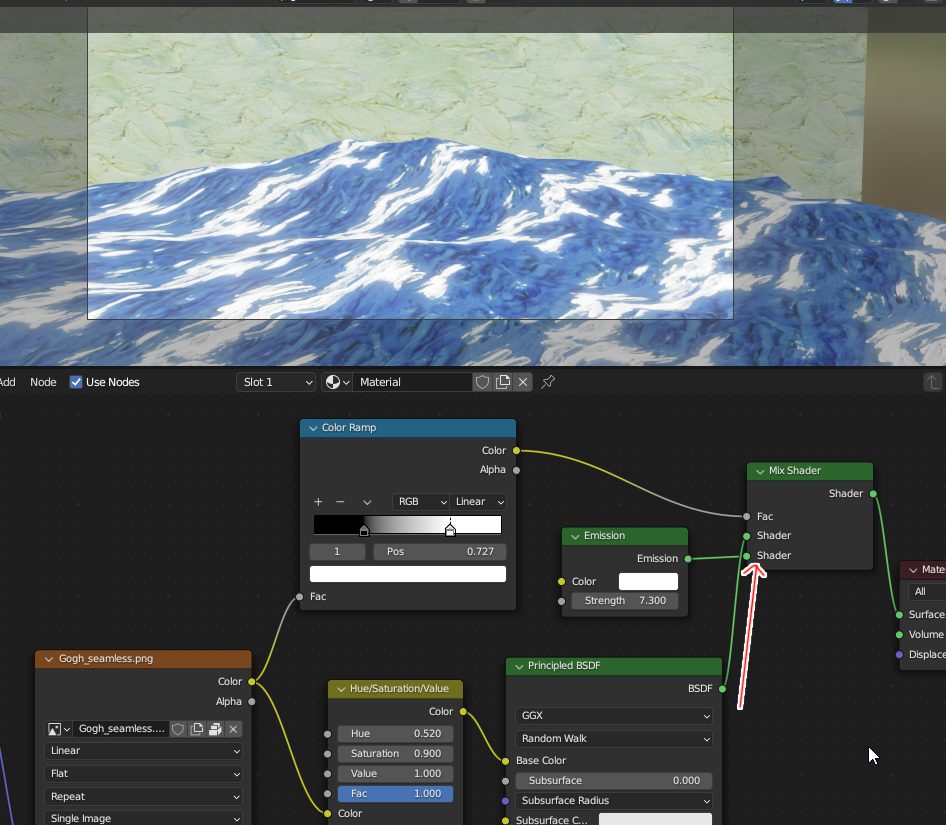Click the Hue value slider field

pyautogui.click(x=395, y=733)
